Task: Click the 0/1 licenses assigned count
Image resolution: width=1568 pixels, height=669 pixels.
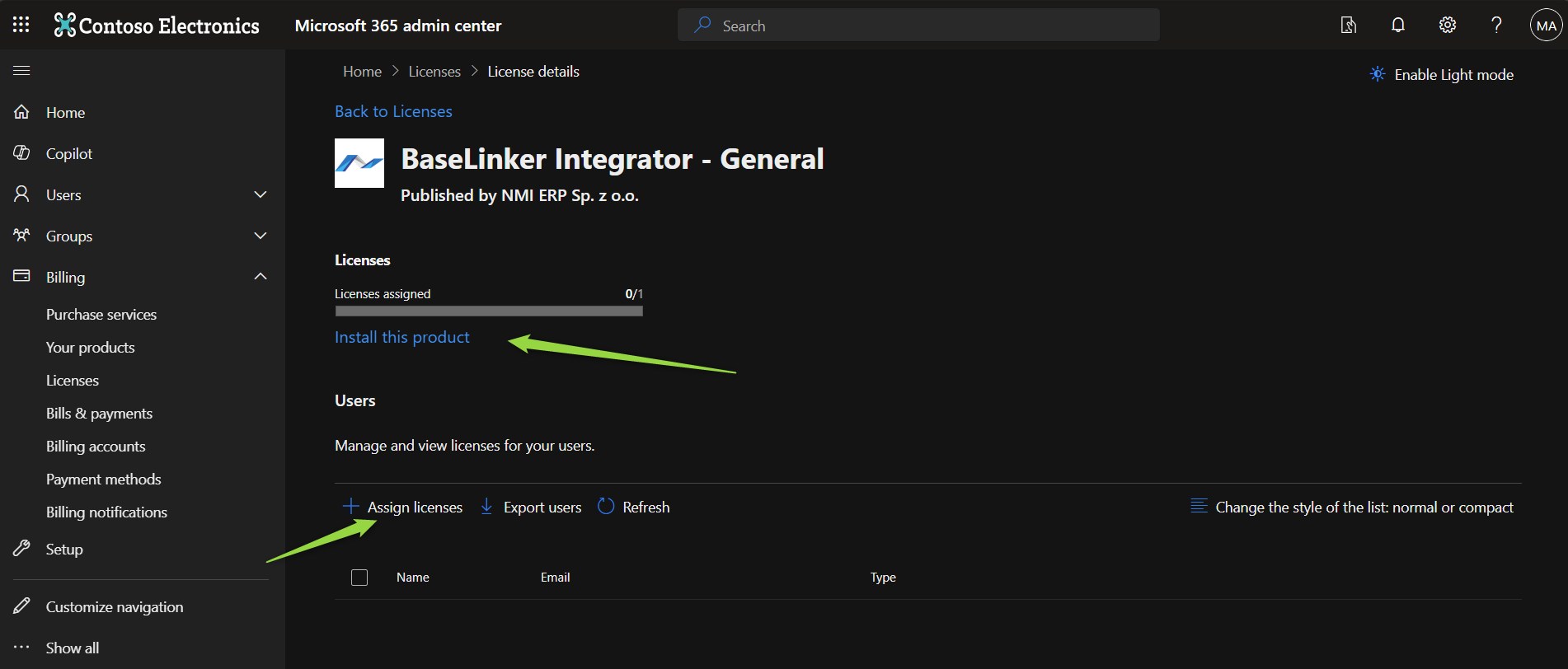Action: click(634, 294)
